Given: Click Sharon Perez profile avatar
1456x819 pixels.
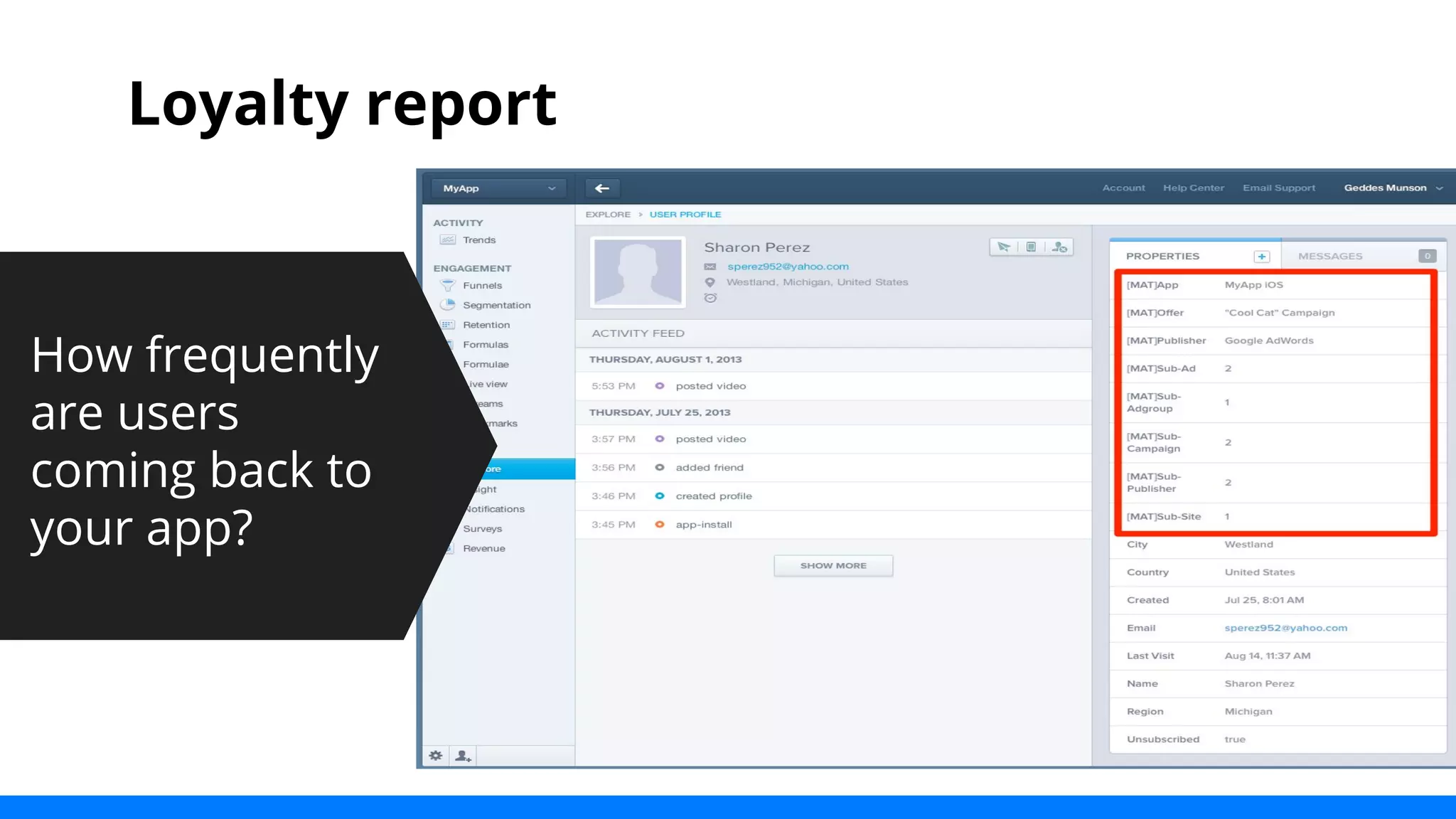Looking at the screenshot, I should [638, 272].
